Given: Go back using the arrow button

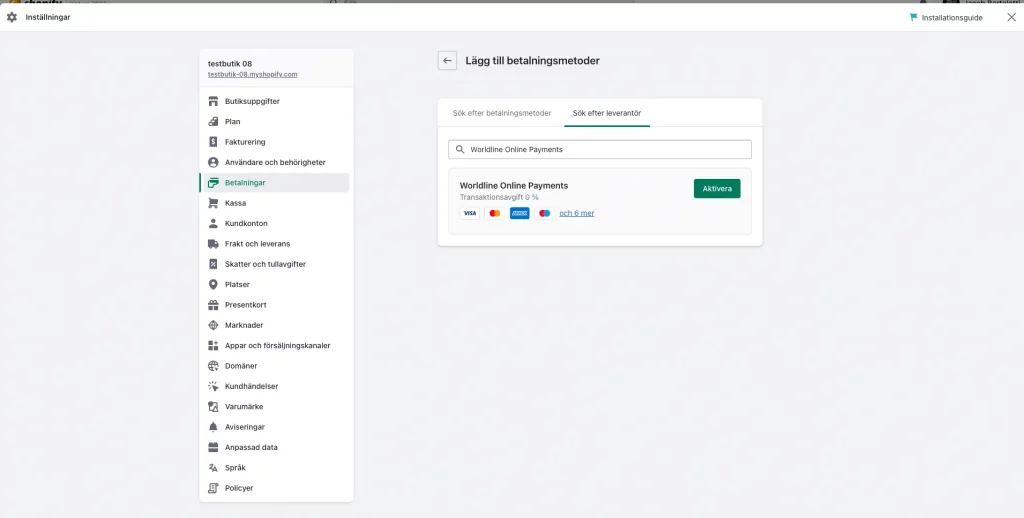Looking at the screenshot, I should (x=447, y=61).
